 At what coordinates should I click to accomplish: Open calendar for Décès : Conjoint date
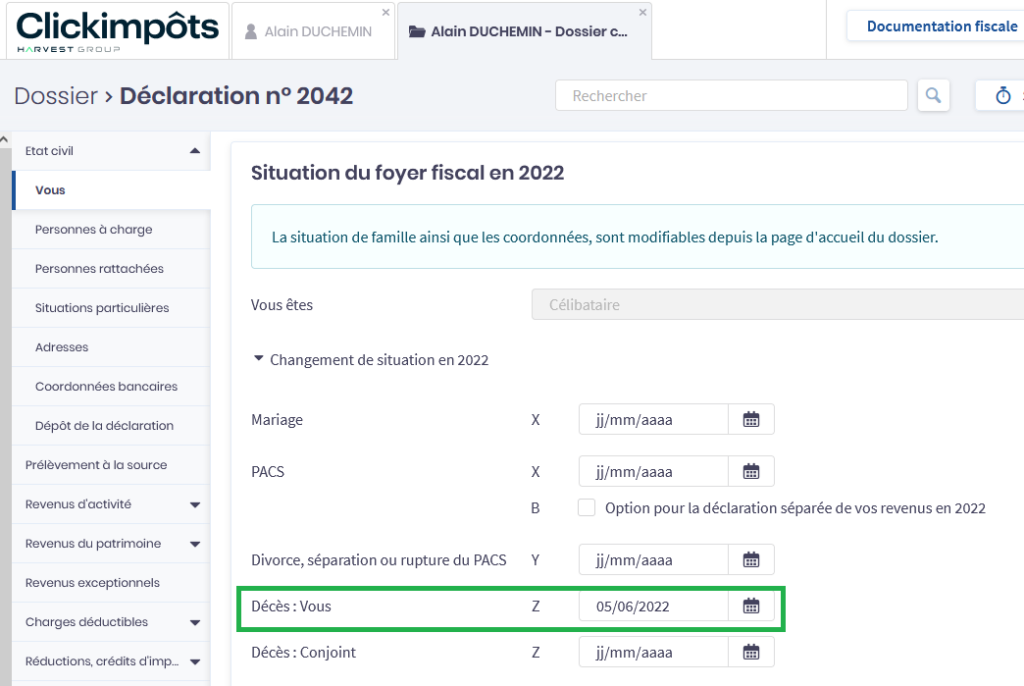pos(751,652)
